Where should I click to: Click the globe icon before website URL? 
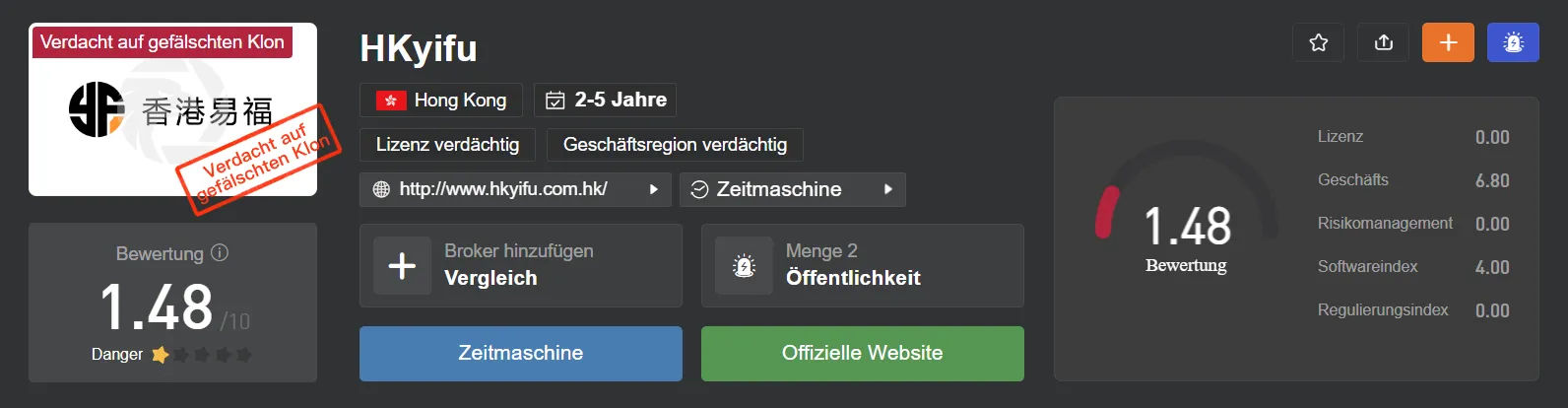point(381,189)
